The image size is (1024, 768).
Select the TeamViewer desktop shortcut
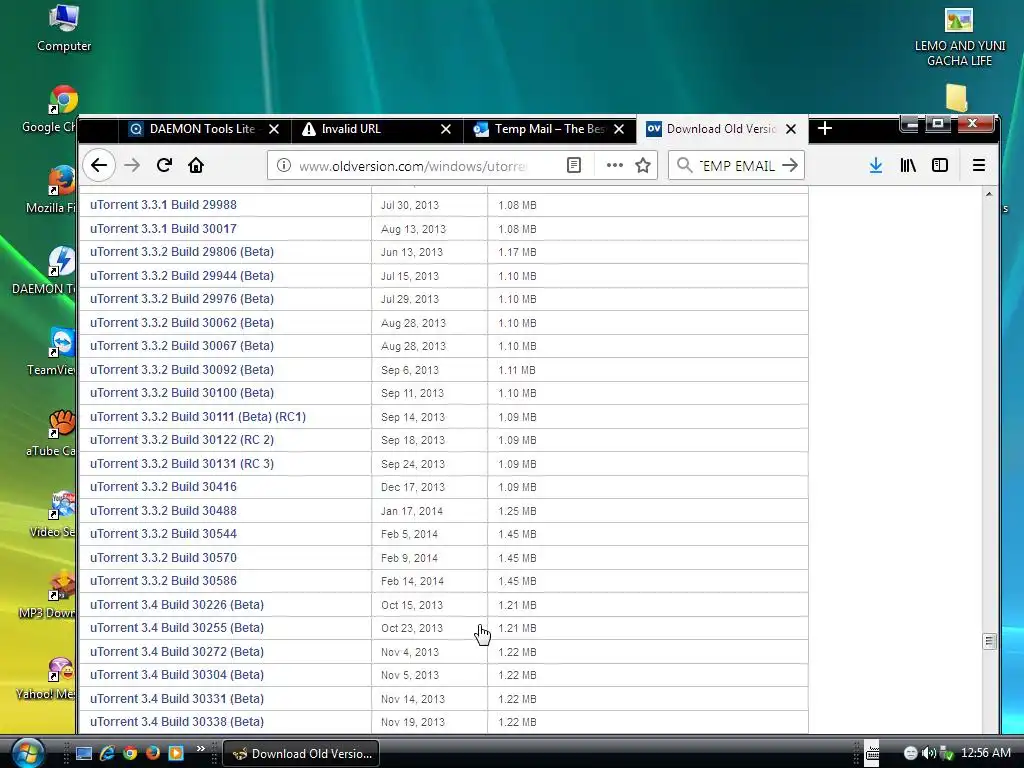[x=54, y=353]
